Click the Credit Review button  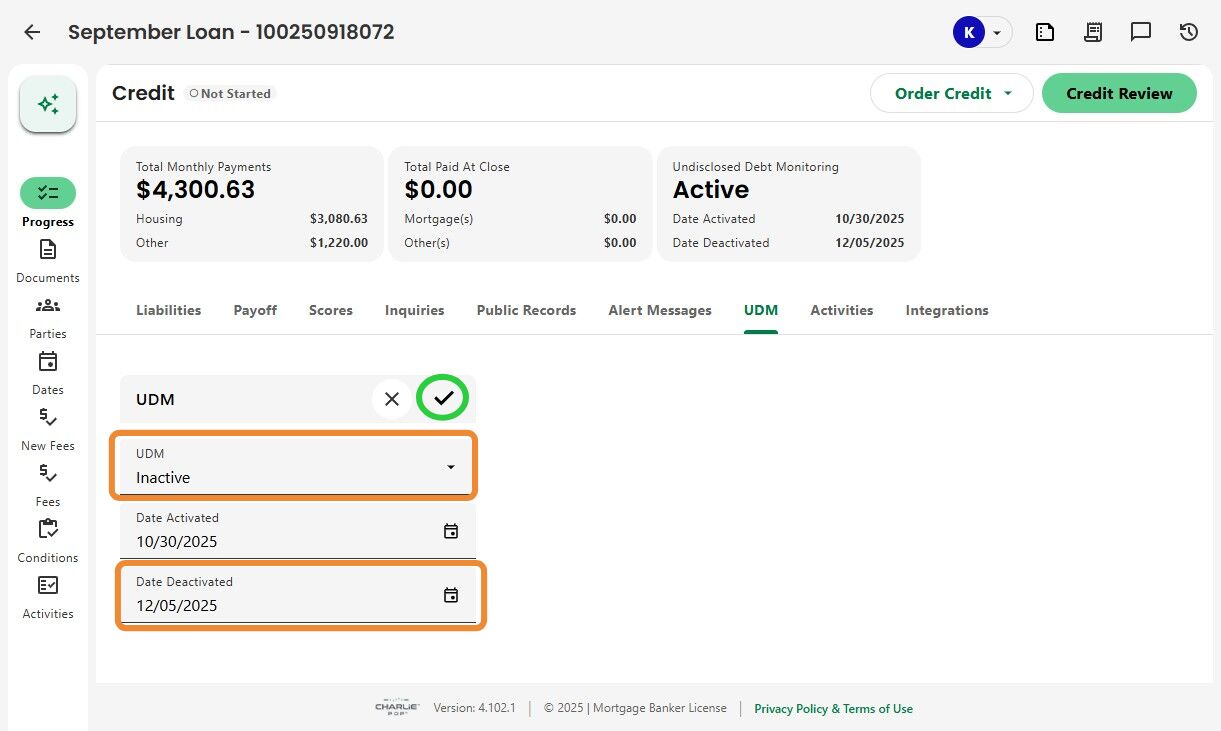point(1119,93)
